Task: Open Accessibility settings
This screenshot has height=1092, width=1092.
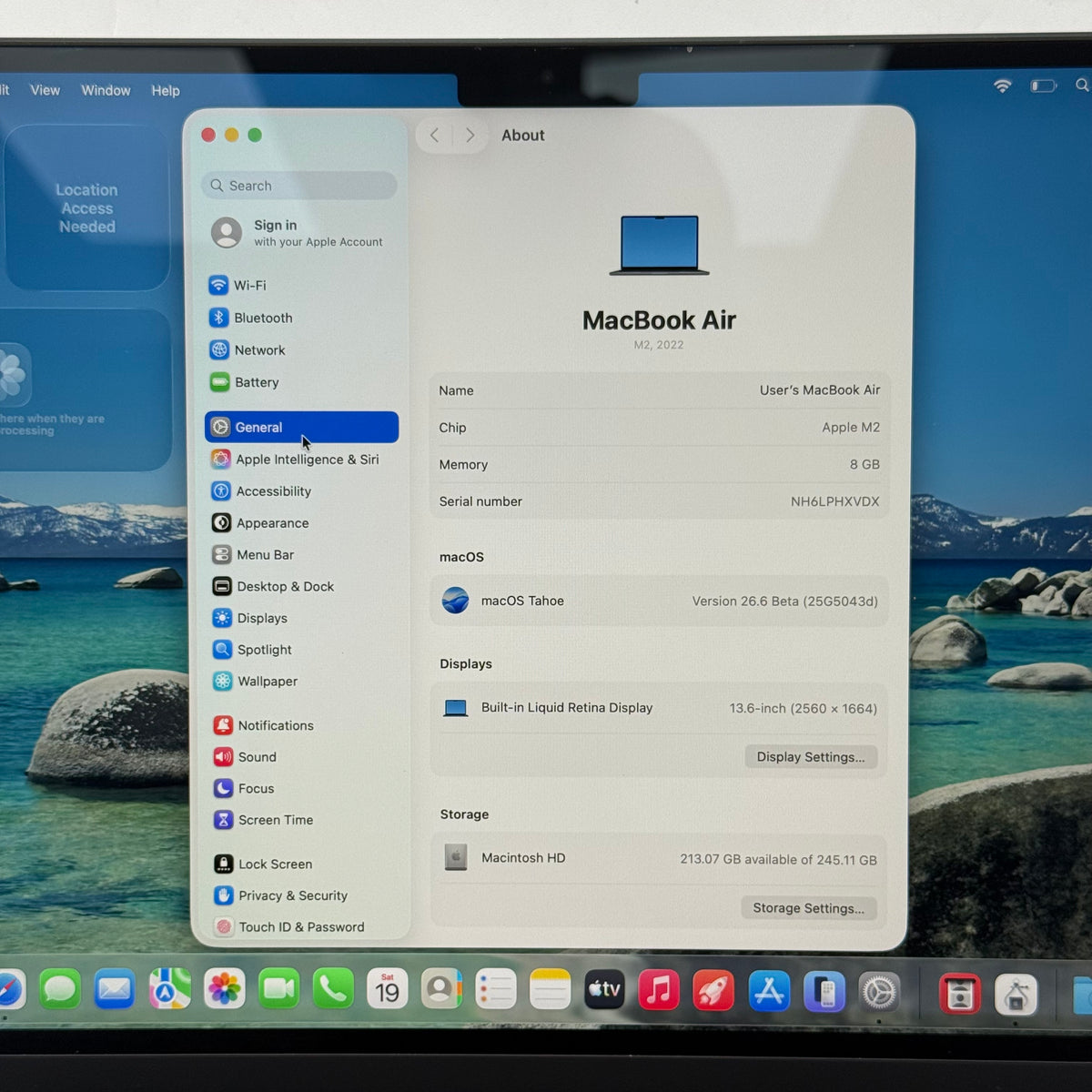Action: click(x=301, y=491)
